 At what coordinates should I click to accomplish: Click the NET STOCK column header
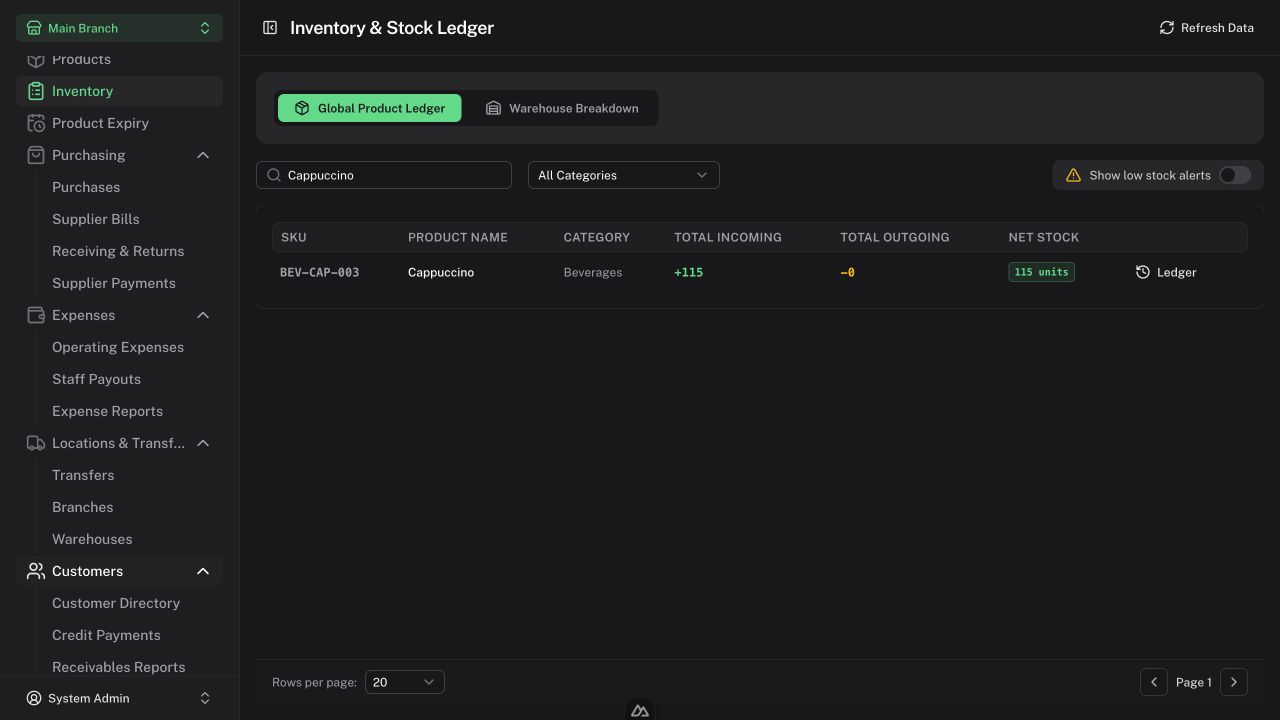(x=1044, y=237)
